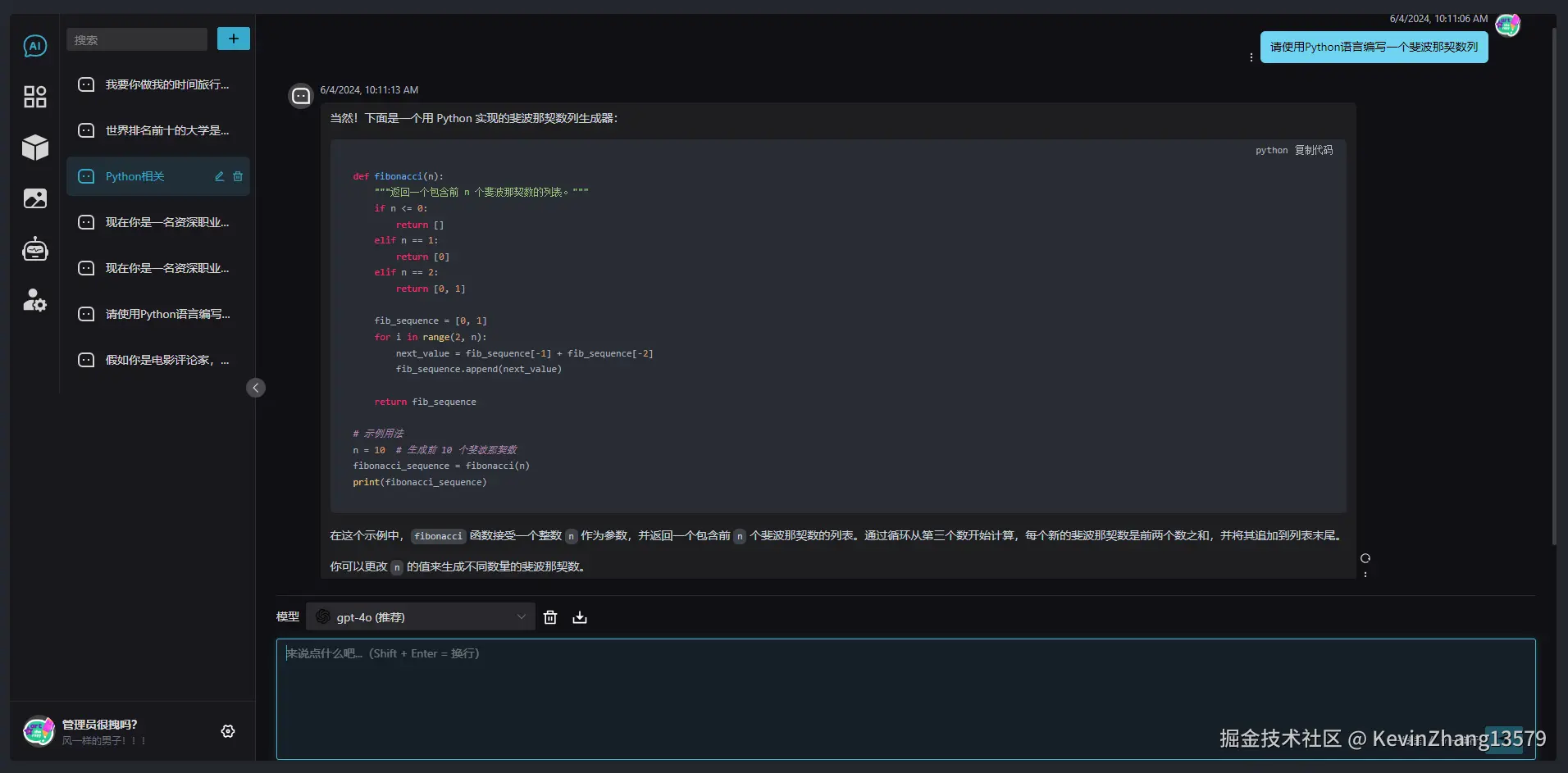
Task: Focus the message input box 来说点什么吧
Action: pos(905,698)
